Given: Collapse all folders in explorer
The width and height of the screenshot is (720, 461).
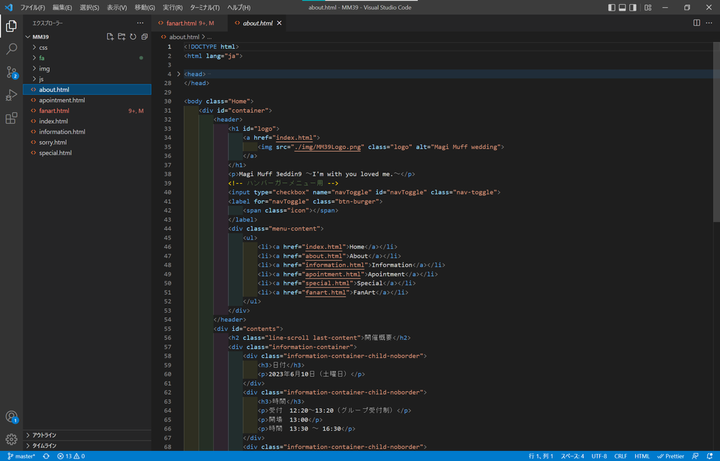Looking at the screenshot, I should tap(145, 37).
